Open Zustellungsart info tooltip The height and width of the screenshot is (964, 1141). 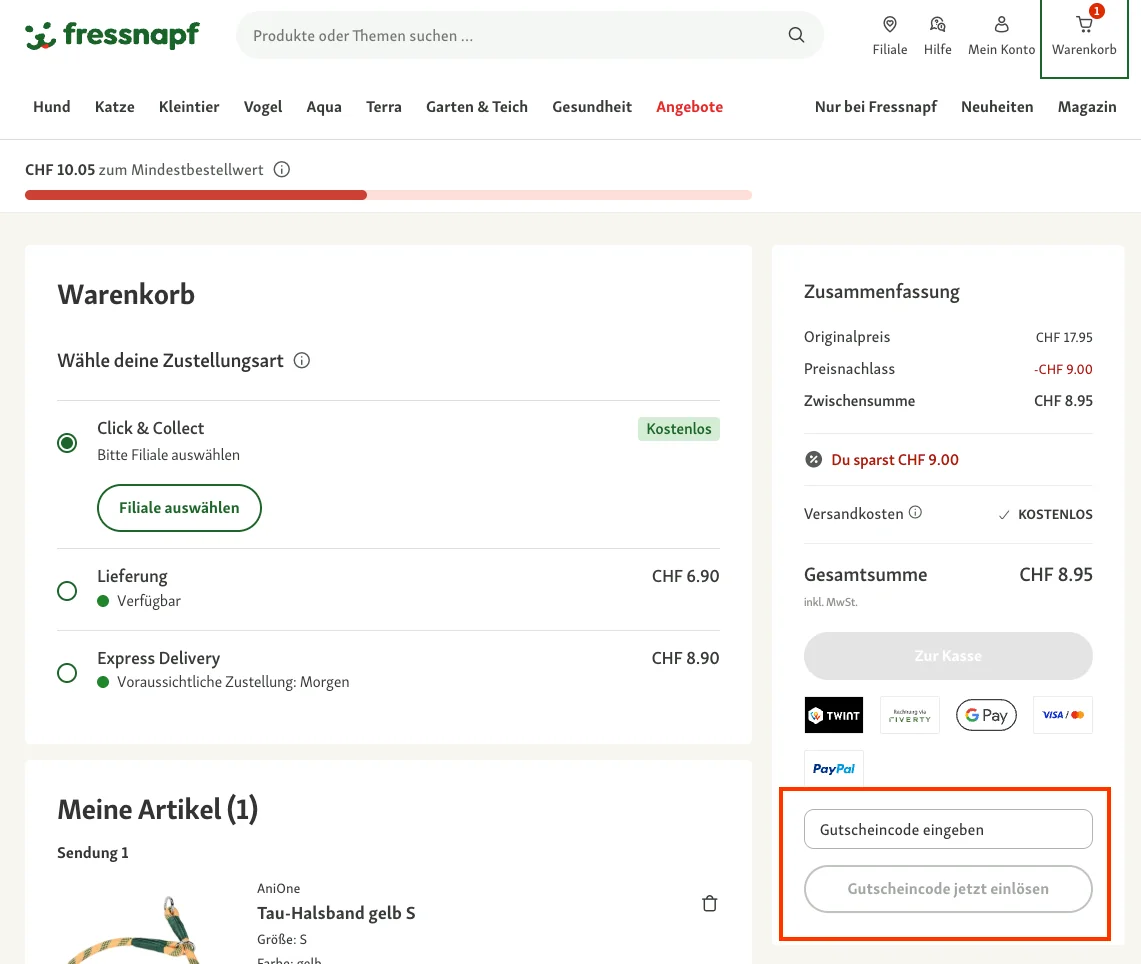(301, 360)
